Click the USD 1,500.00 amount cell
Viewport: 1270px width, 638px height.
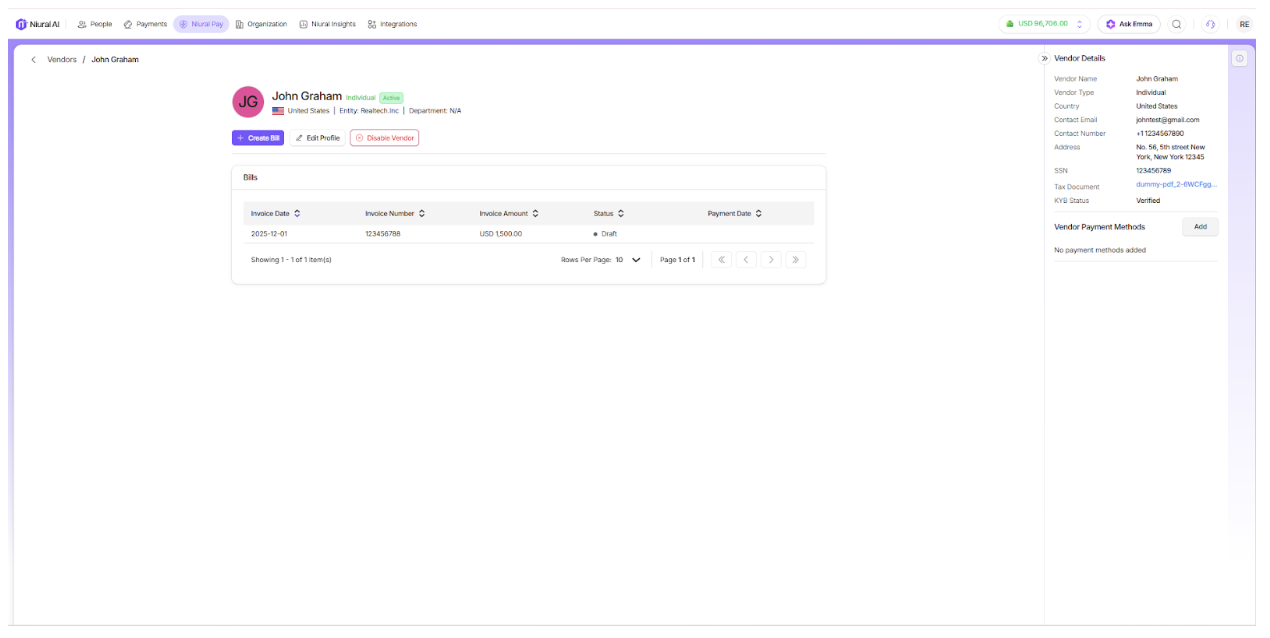[x=501, y=234]
